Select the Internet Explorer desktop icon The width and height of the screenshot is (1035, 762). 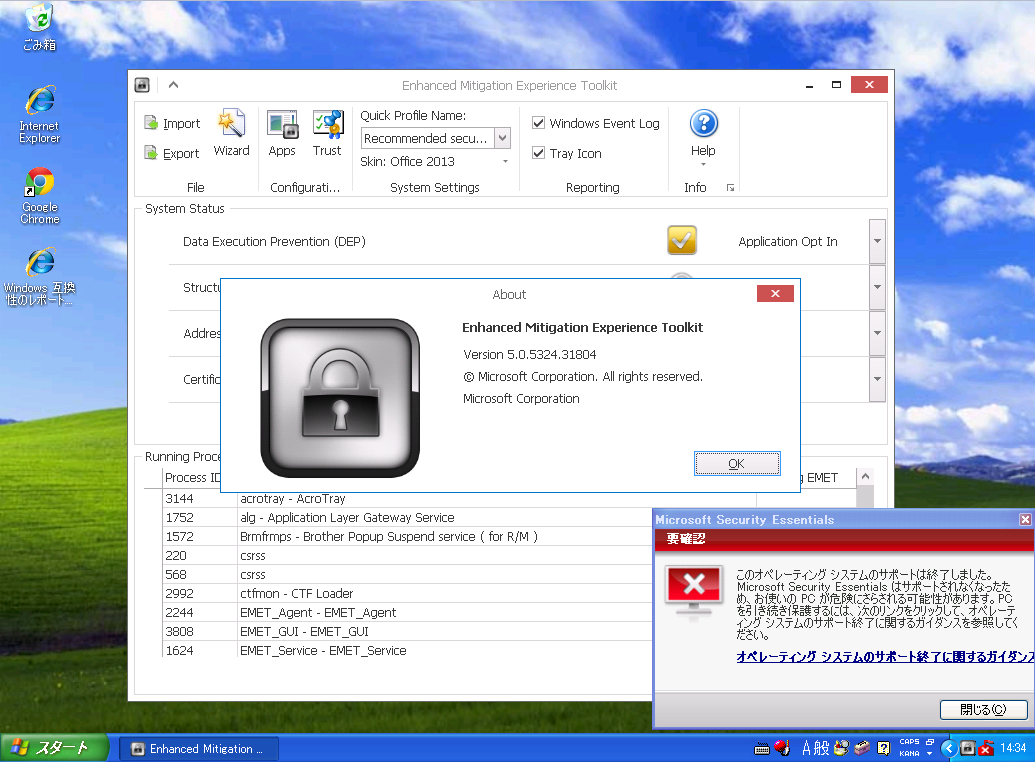pyautogui.click(x=40, y=115)
